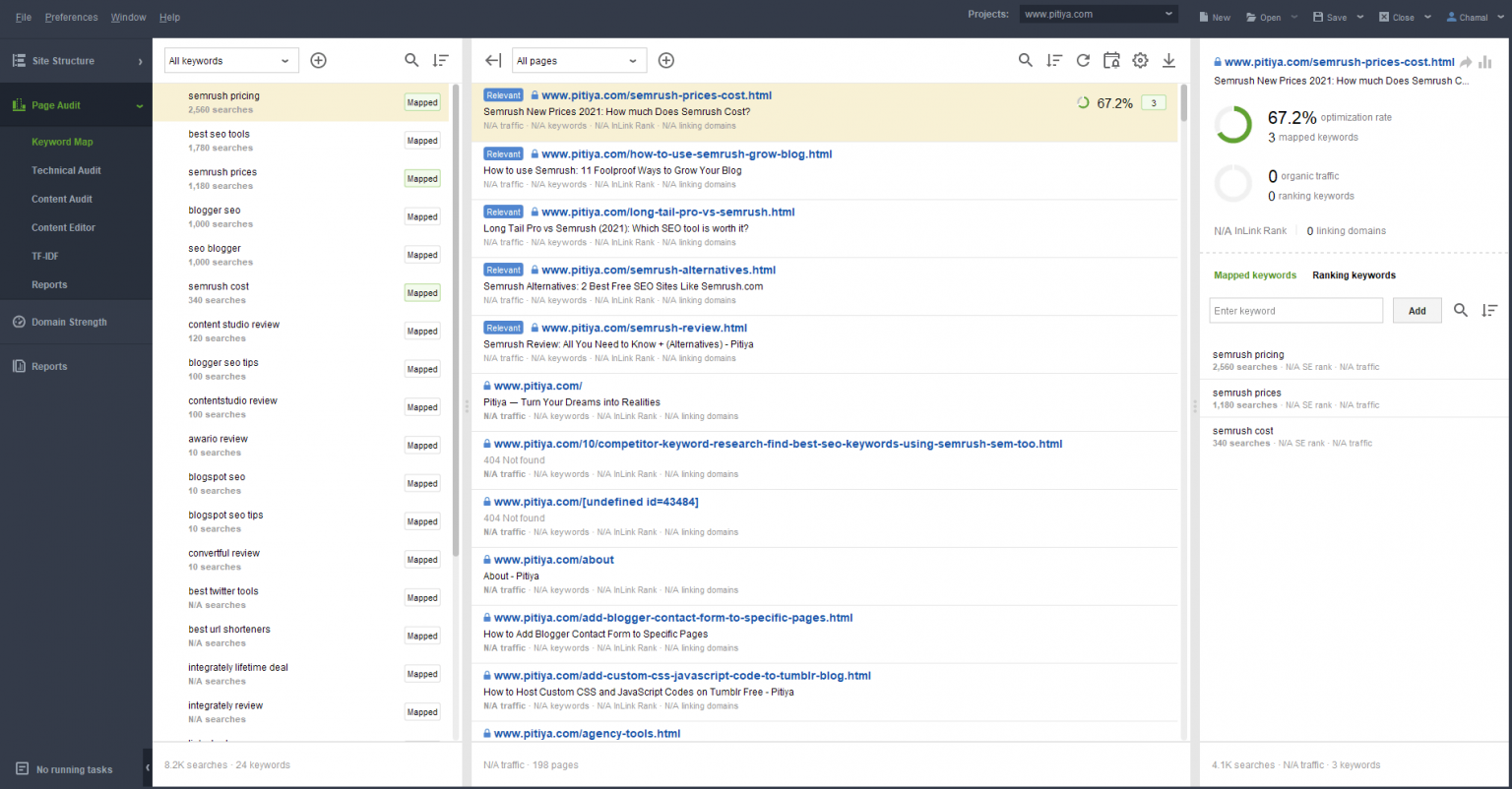Open the search icon in keywords panel
1512x789 pixels.
pos(411,60)
